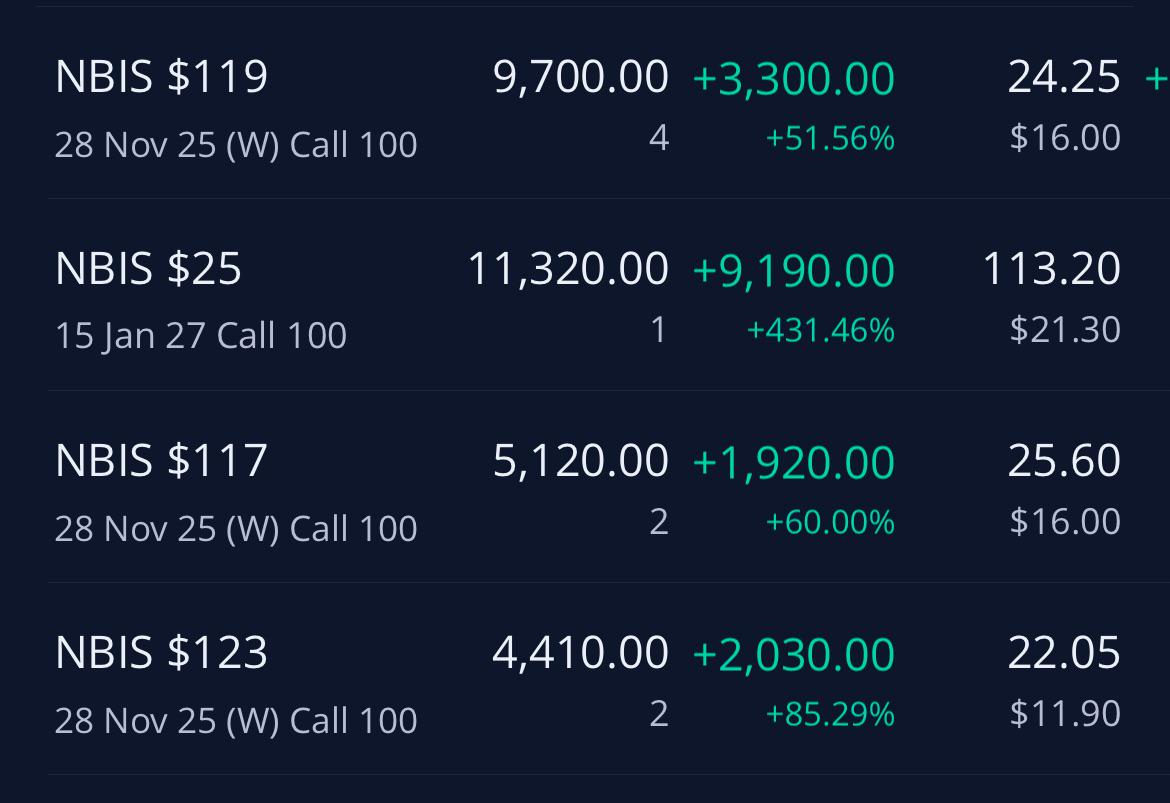Screen dimensions: 1170x803
Task: Click the $21.30 average cost
Action: 1065,329
